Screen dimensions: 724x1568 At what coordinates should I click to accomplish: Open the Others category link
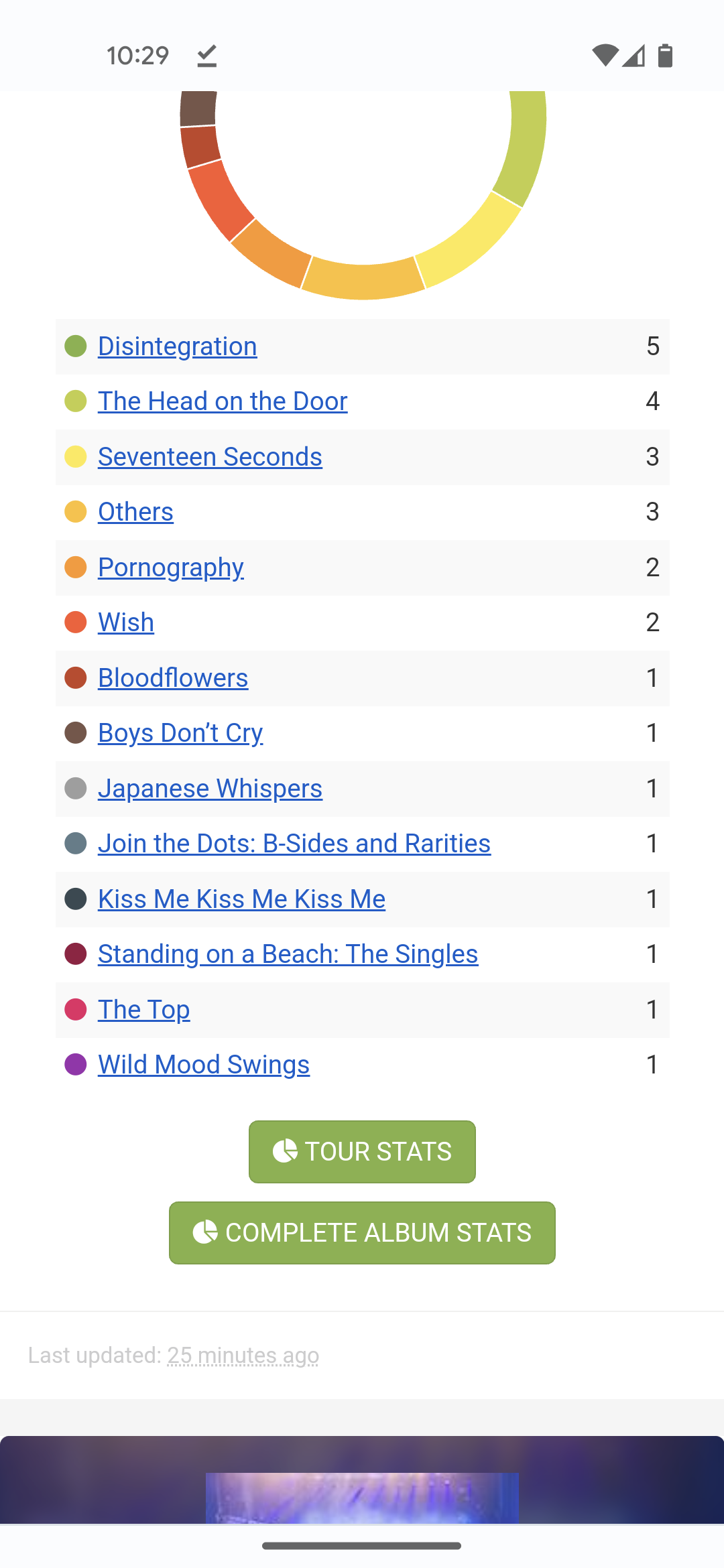pos(135,512)
